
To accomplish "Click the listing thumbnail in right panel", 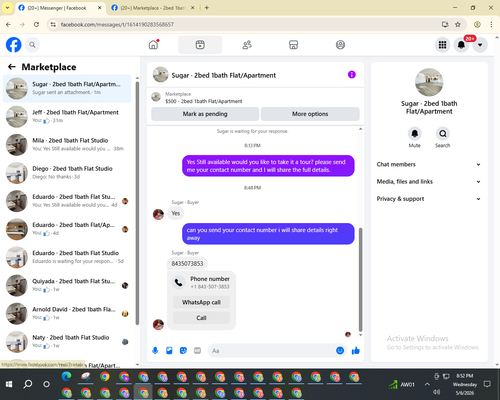I will [x=429, y=82].
